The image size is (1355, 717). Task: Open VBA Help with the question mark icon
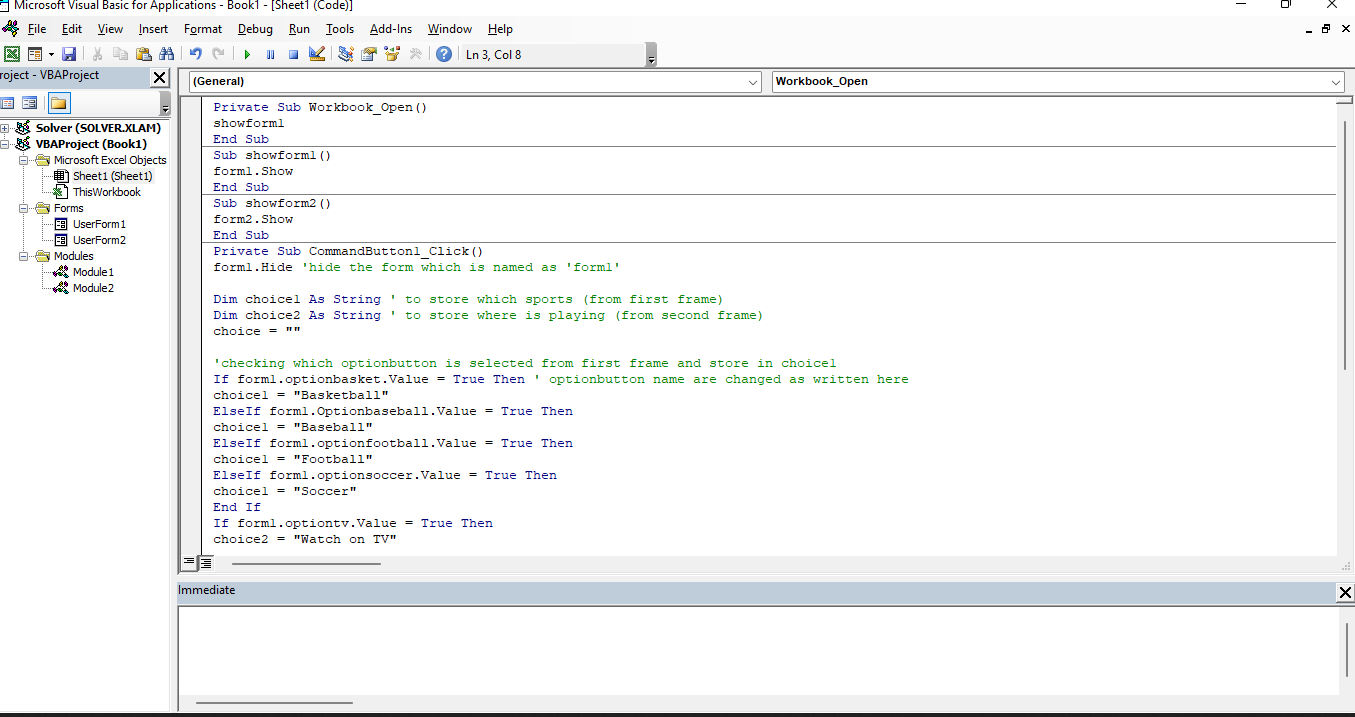pos(442,54)
